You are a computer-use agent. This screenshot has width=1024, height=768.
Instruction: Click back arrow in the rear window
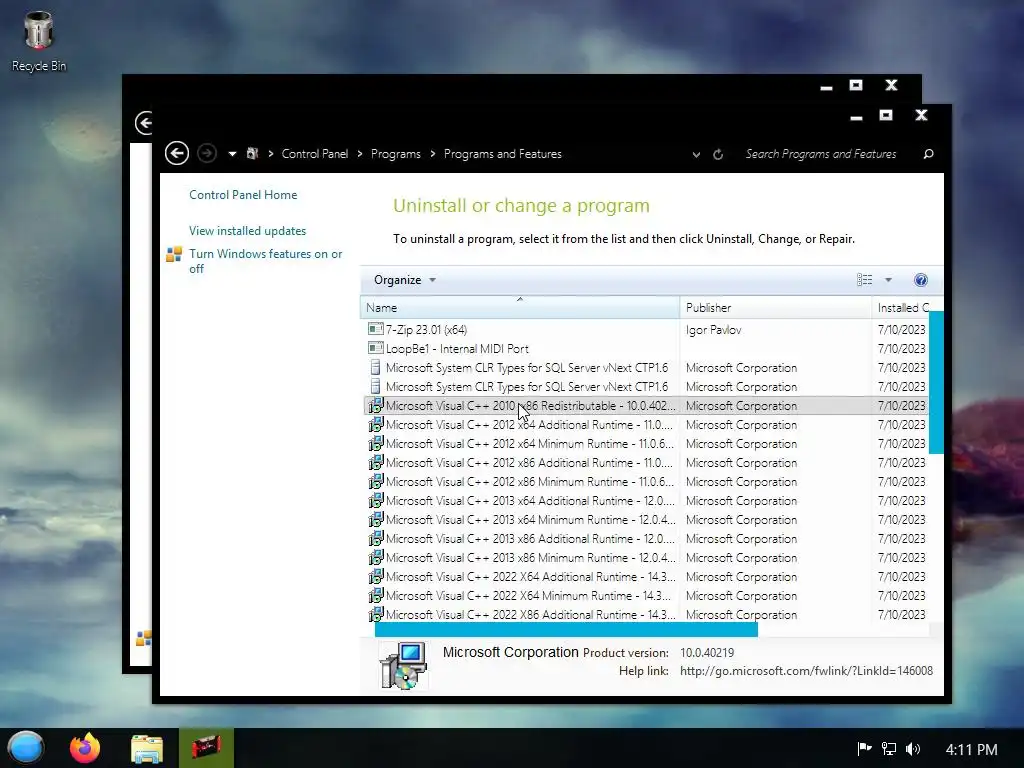point(144,122)
